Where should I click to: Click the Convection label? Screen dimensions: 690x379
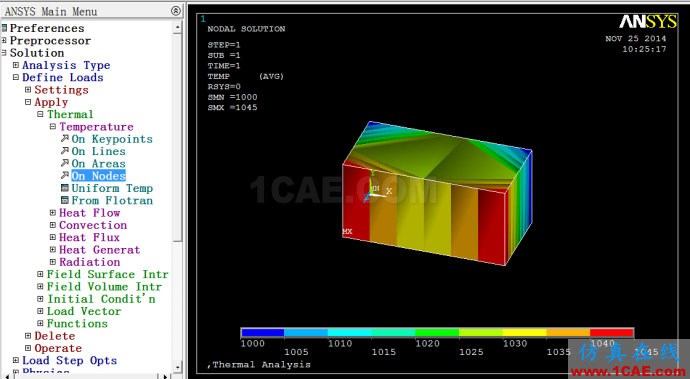pos(93,225)
